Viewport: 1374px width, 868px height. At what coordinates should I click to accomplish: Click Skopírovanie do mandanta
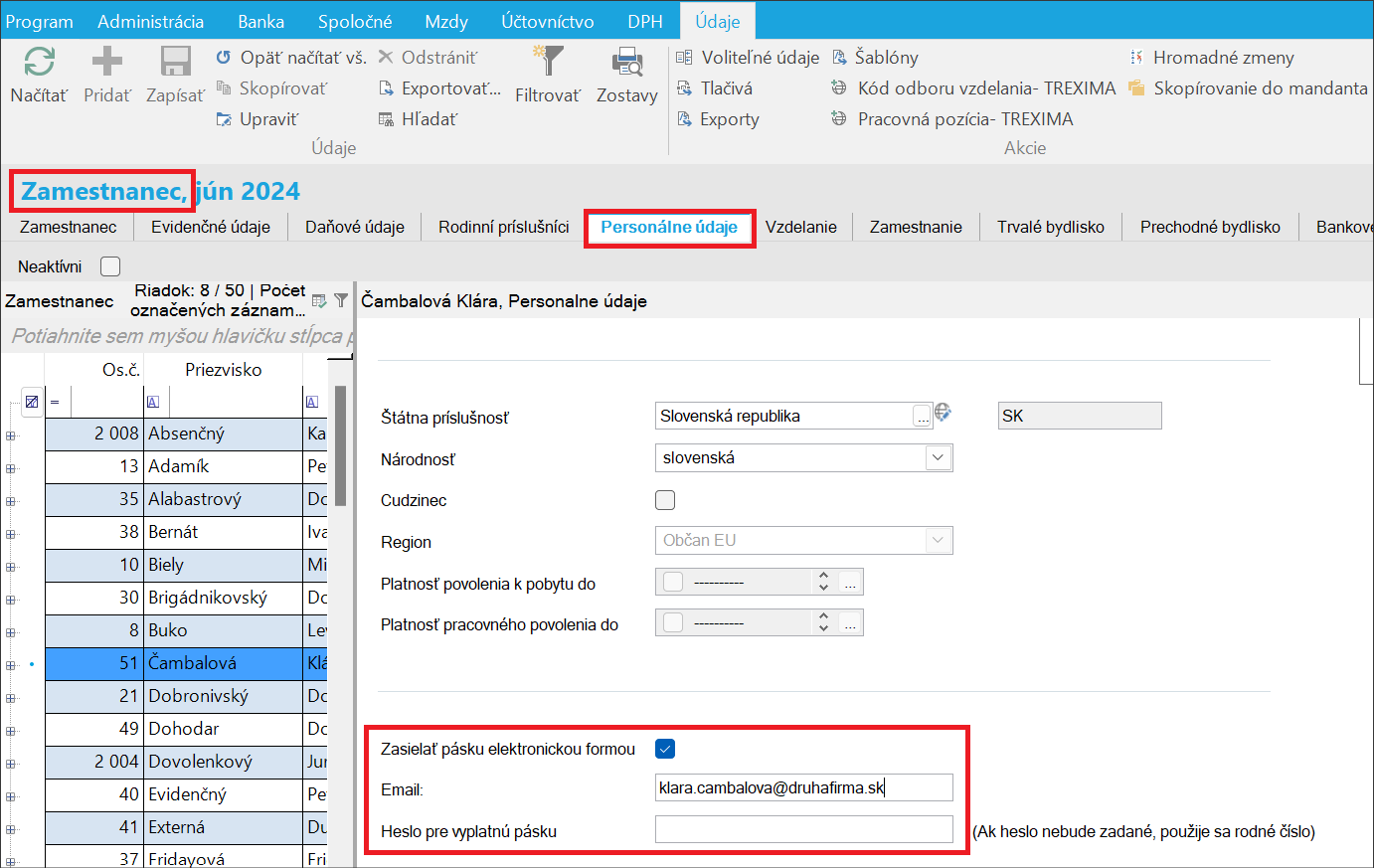pyautogui.click(x=1248, y=88)
